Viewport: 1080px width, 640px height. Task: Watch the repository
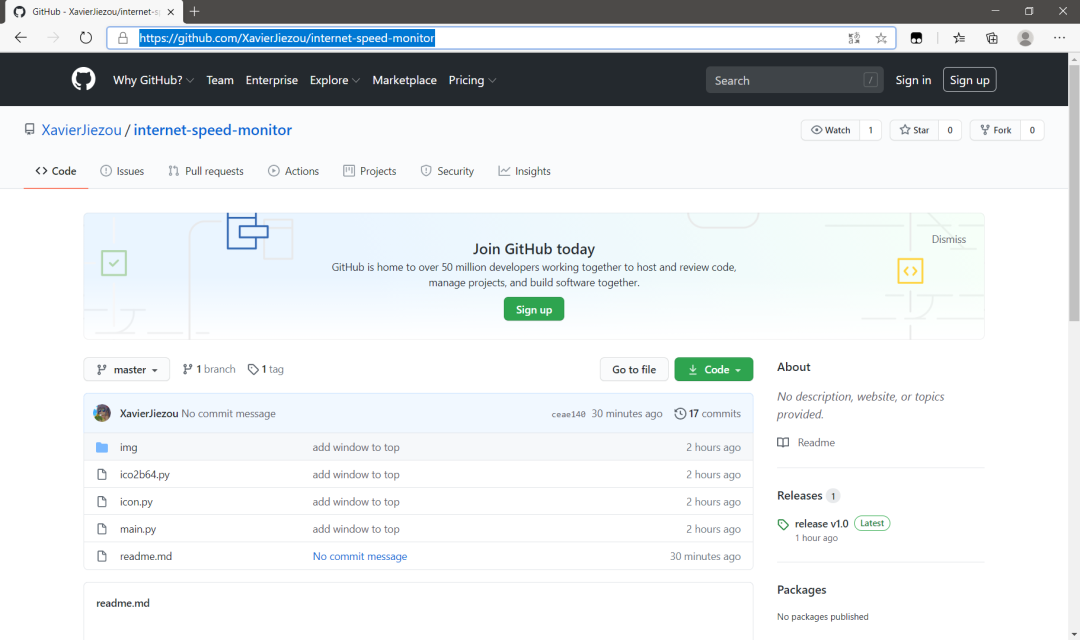click(830, 130)
